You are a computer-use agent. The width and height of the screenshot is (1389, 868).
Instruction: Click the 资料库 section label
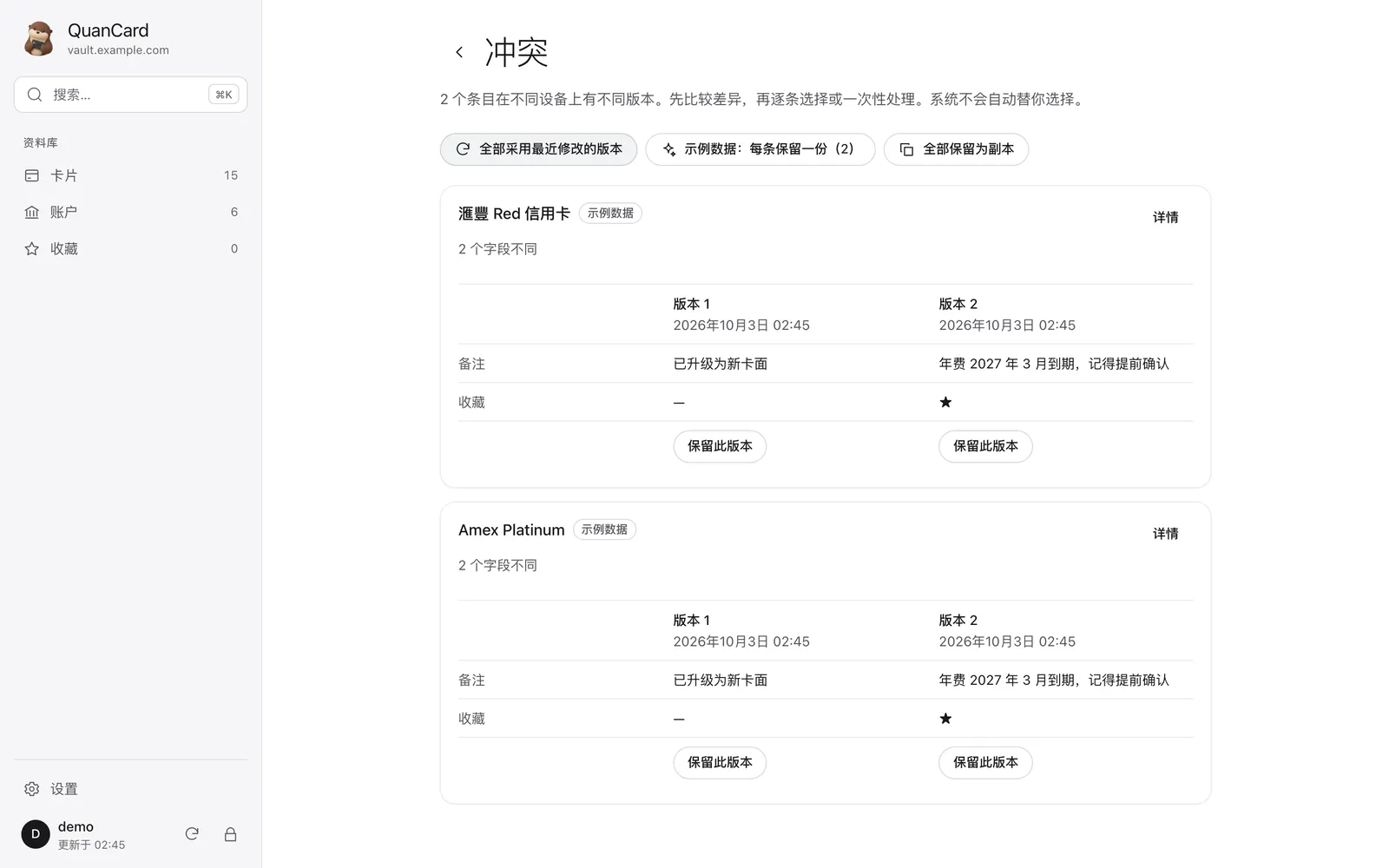[41, 142]
